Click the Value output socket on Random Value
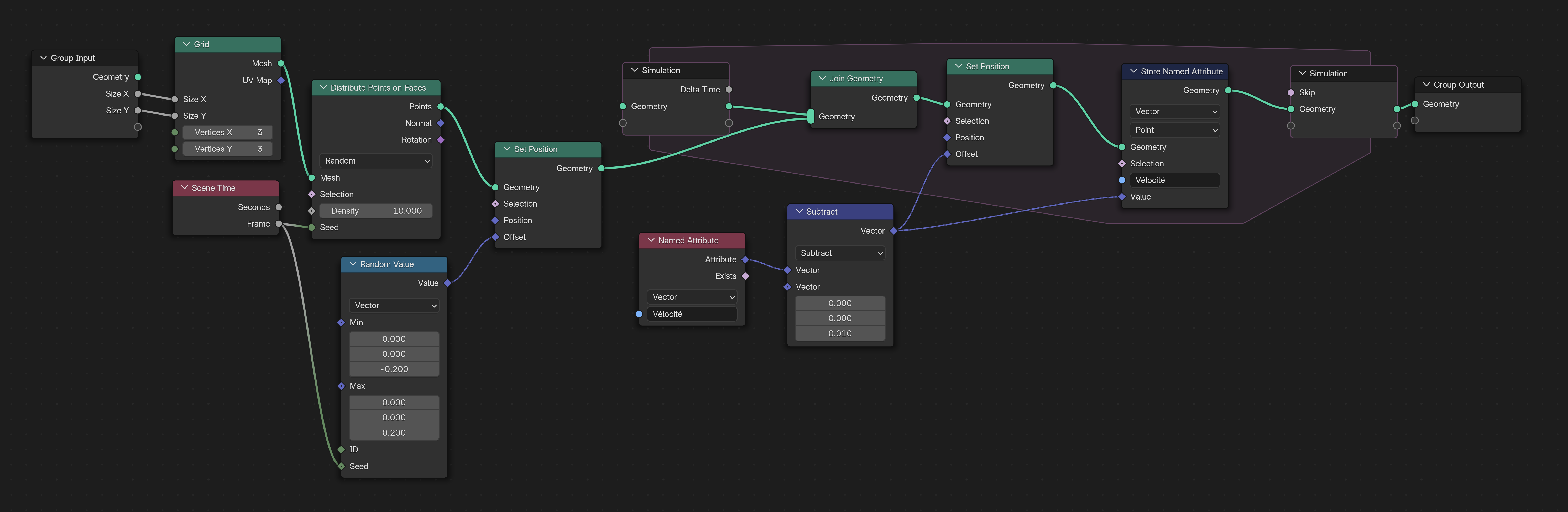Screen dimensions: 1568x512 coord(447,283)
